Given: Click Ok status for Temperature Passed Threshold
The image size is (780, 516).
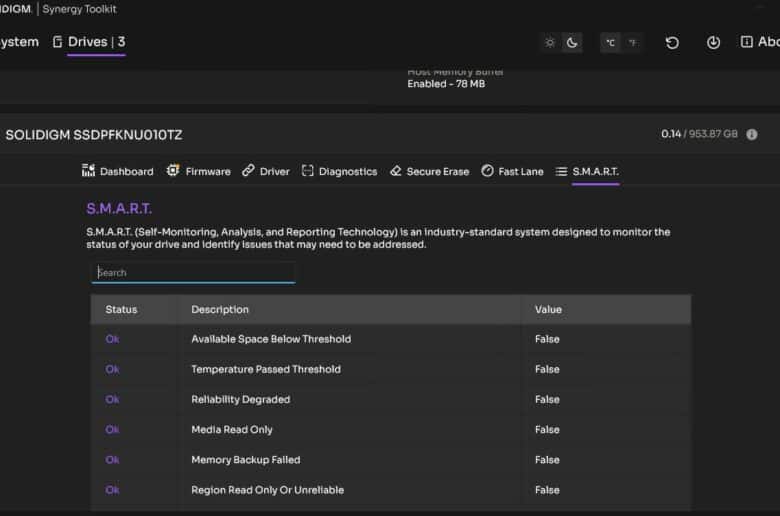Looking at the screenshot, I should click(x=112, y=369).
